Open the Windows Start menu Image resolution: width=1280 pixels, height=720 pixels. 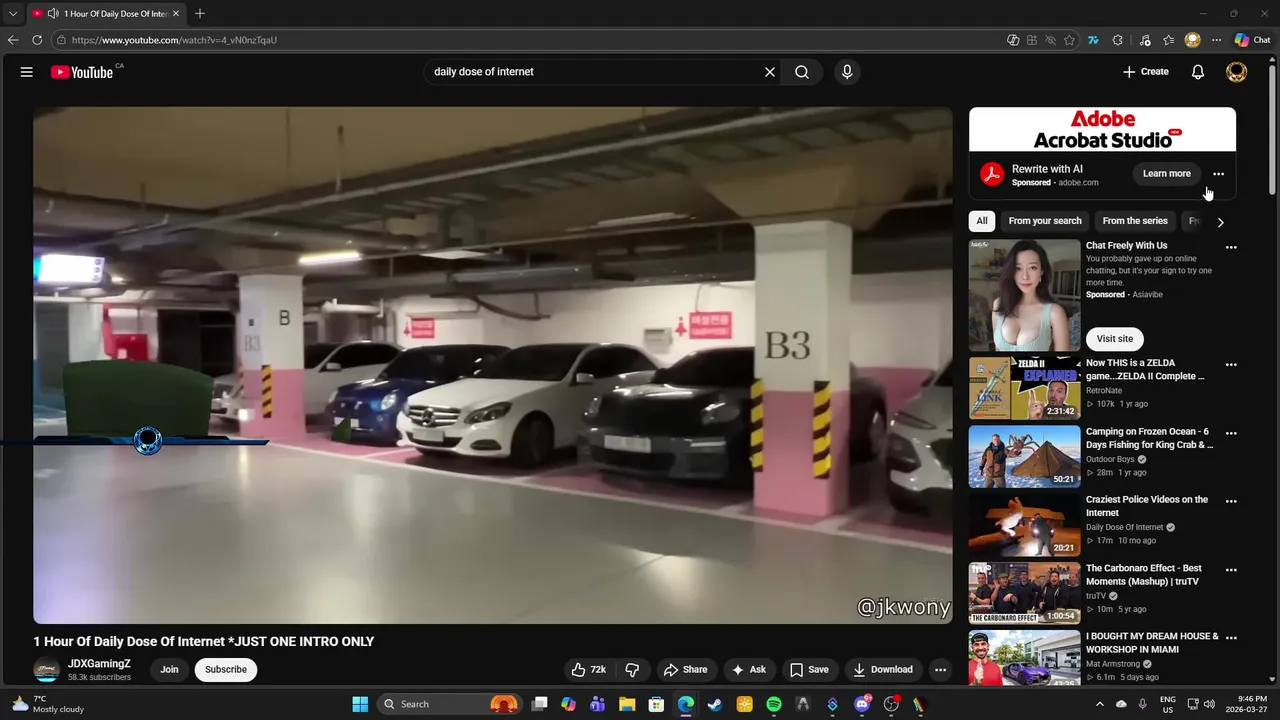(360, 704)
